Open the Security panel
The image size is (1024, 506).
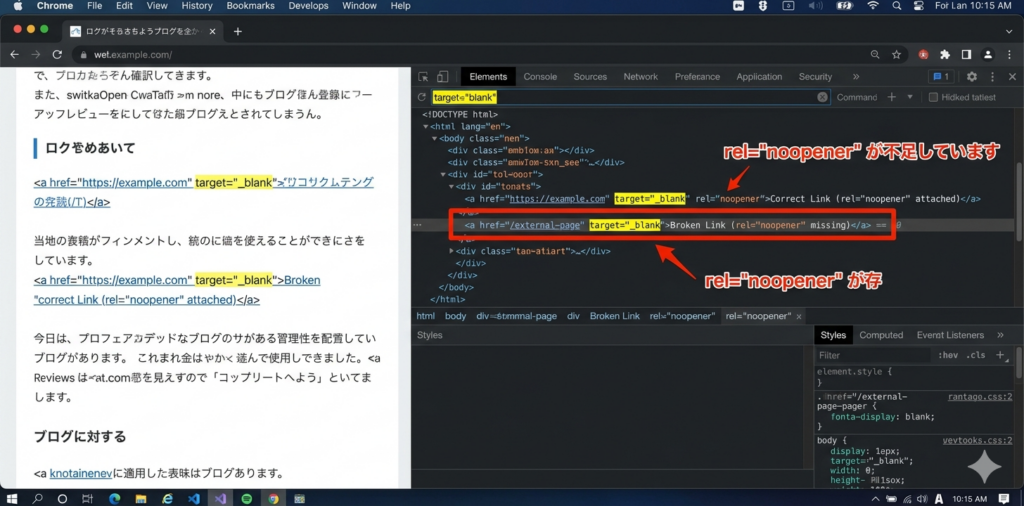(x=816, y=76)
